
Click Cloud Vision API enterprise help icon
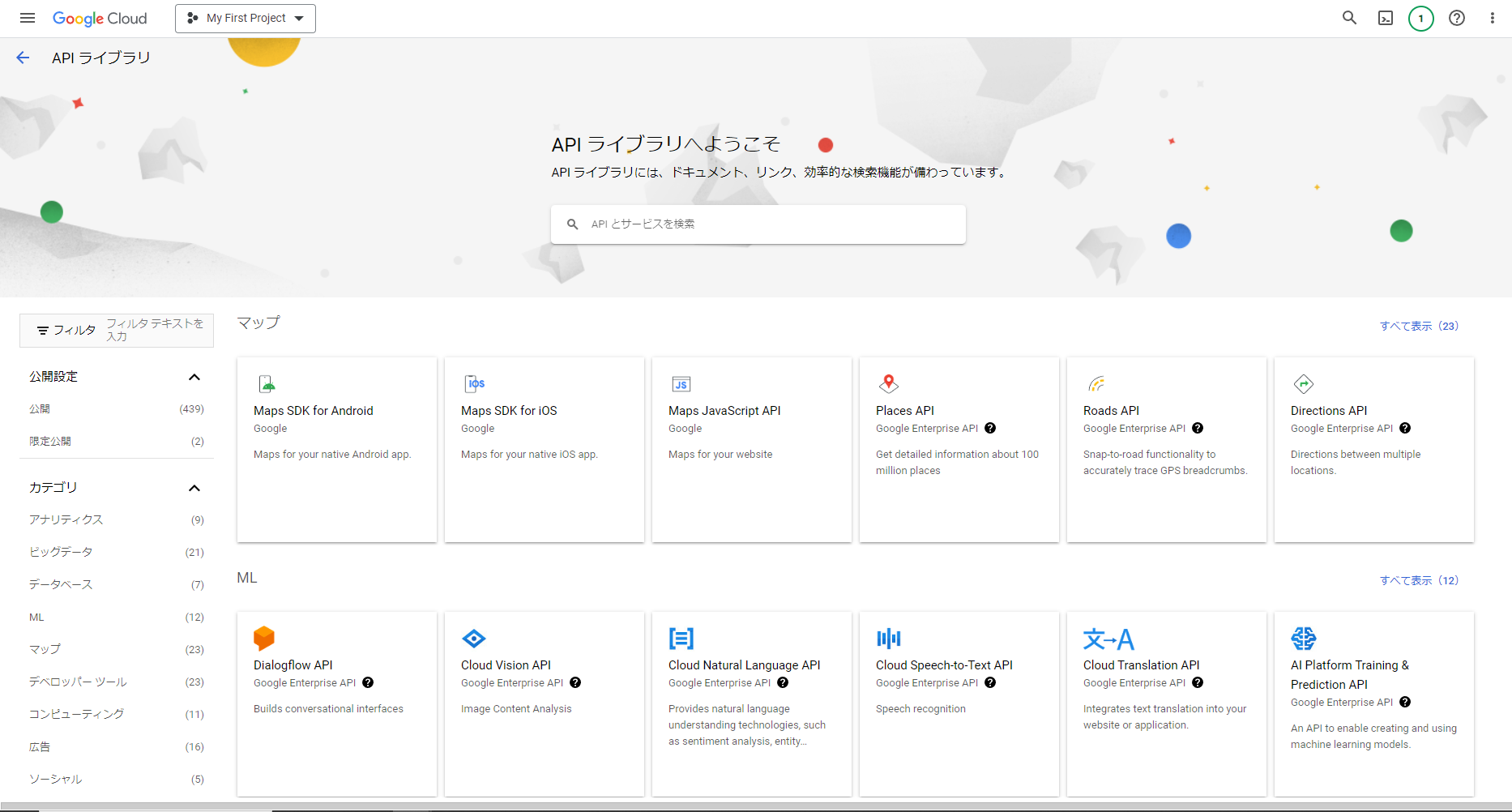575,682
